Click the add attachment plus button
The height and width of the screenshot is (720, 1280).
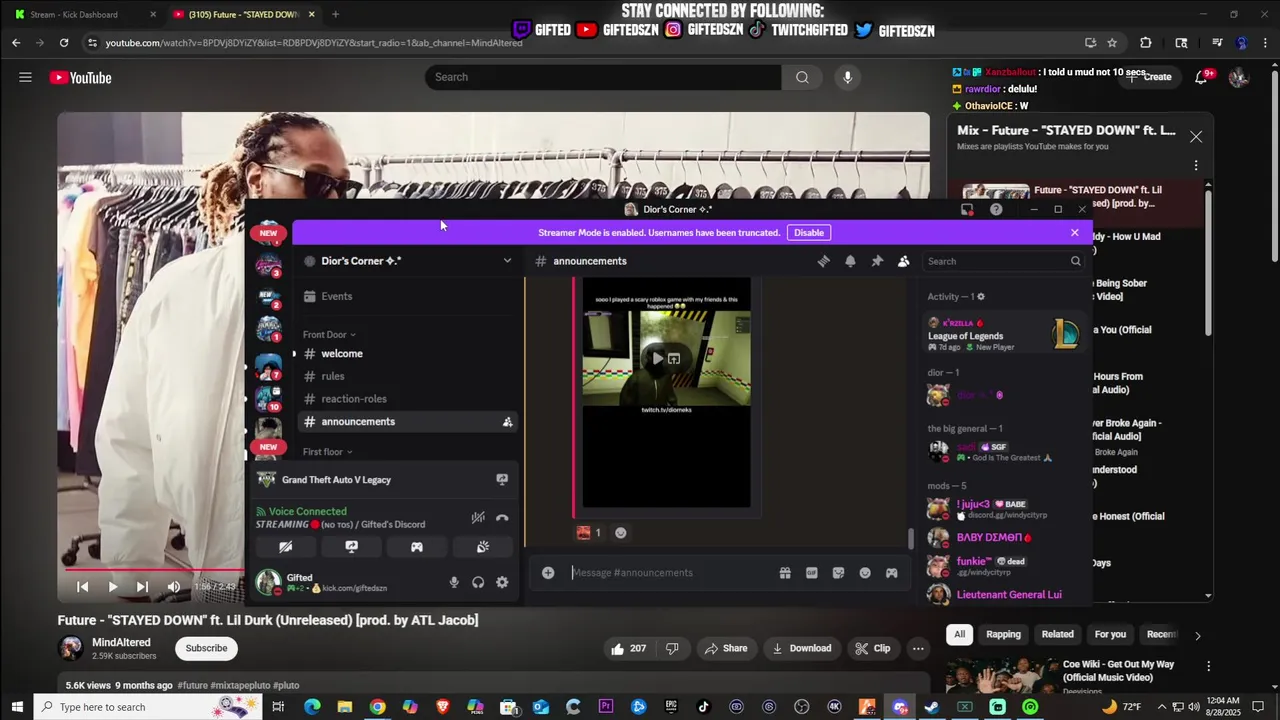tap(548, 573)
